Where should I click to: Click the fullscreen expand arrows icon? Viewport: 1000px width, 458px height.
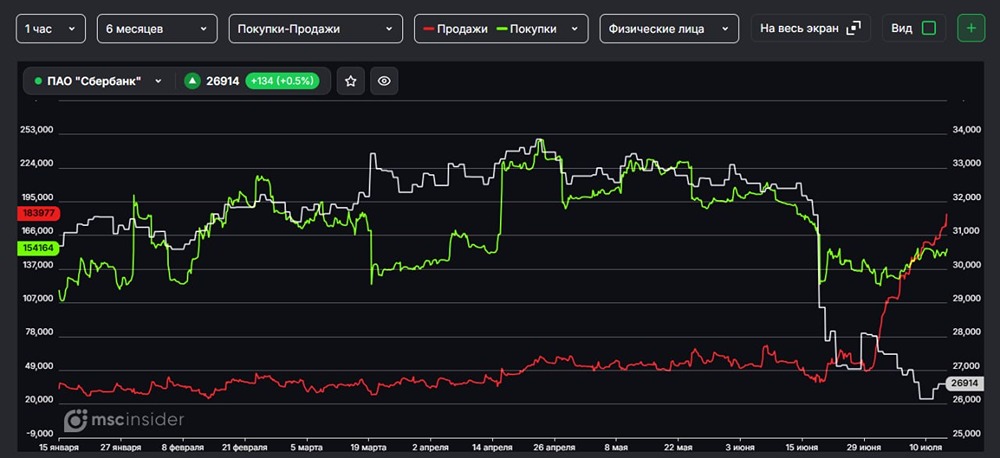tap(853, 29)
